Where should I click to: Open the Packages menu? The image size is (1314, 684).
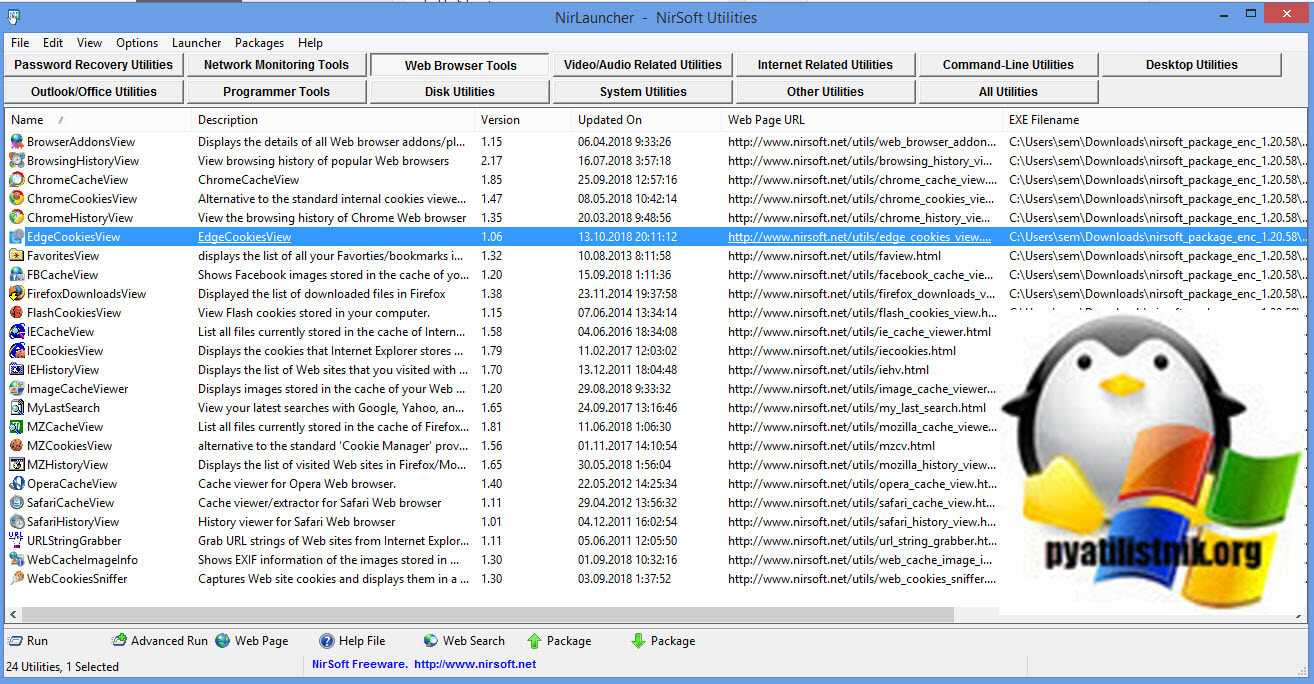click(259, 43)
